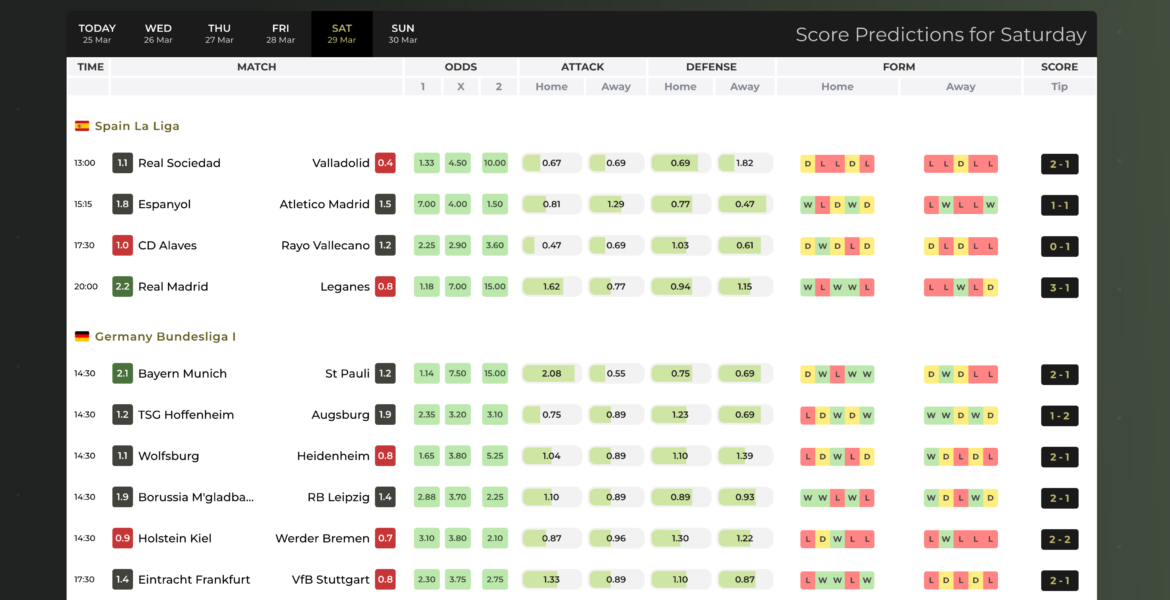The image size is (1170, 600).
Task: Open the Spain La Liga league link
Action: click(137, 126)
